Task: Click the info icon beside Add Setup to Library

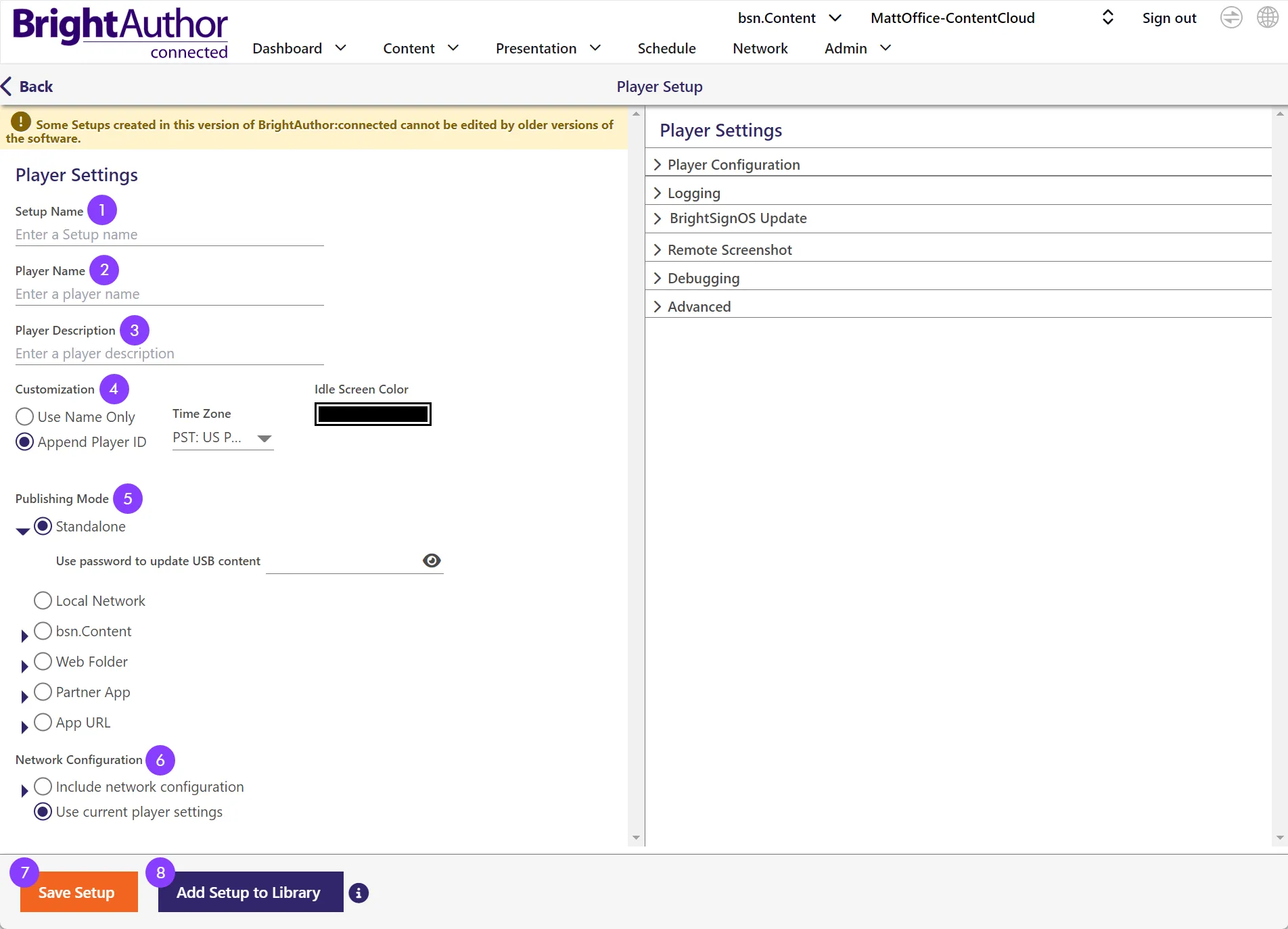Action: [359, 892]
